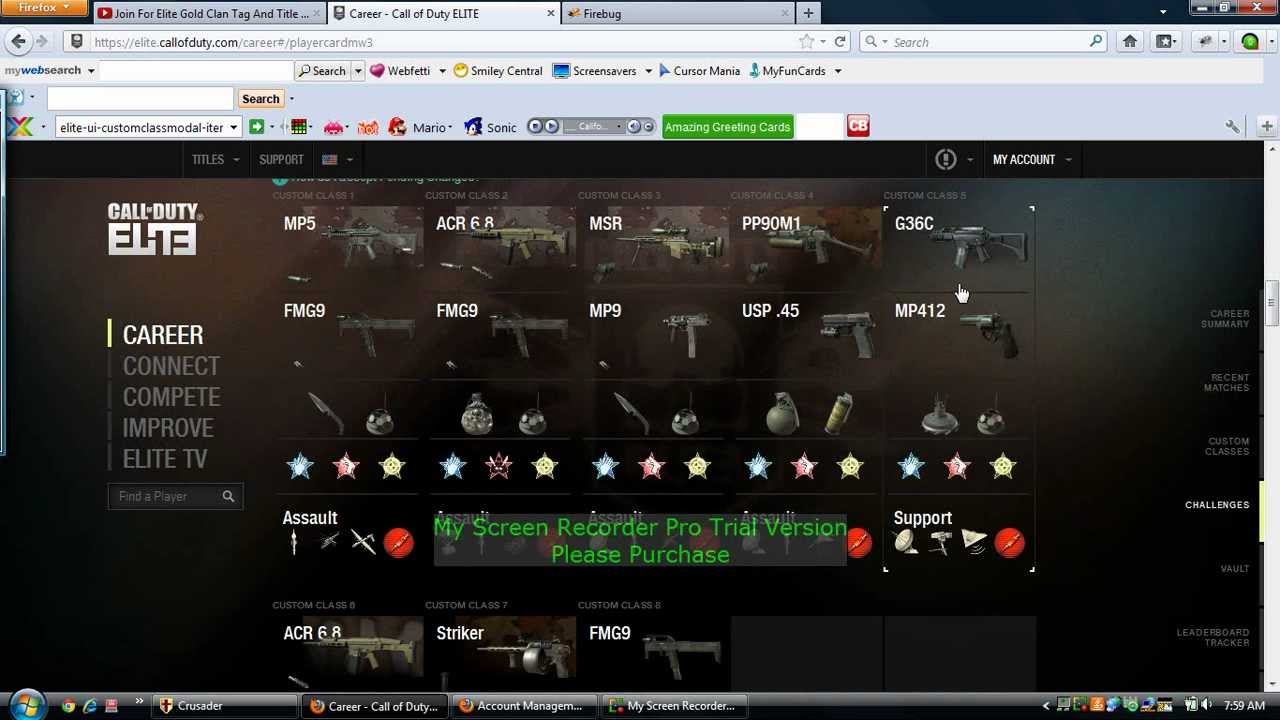Click the player search magnifier icon
This screenshot has width=1280, height=720.
coord(228,496)
